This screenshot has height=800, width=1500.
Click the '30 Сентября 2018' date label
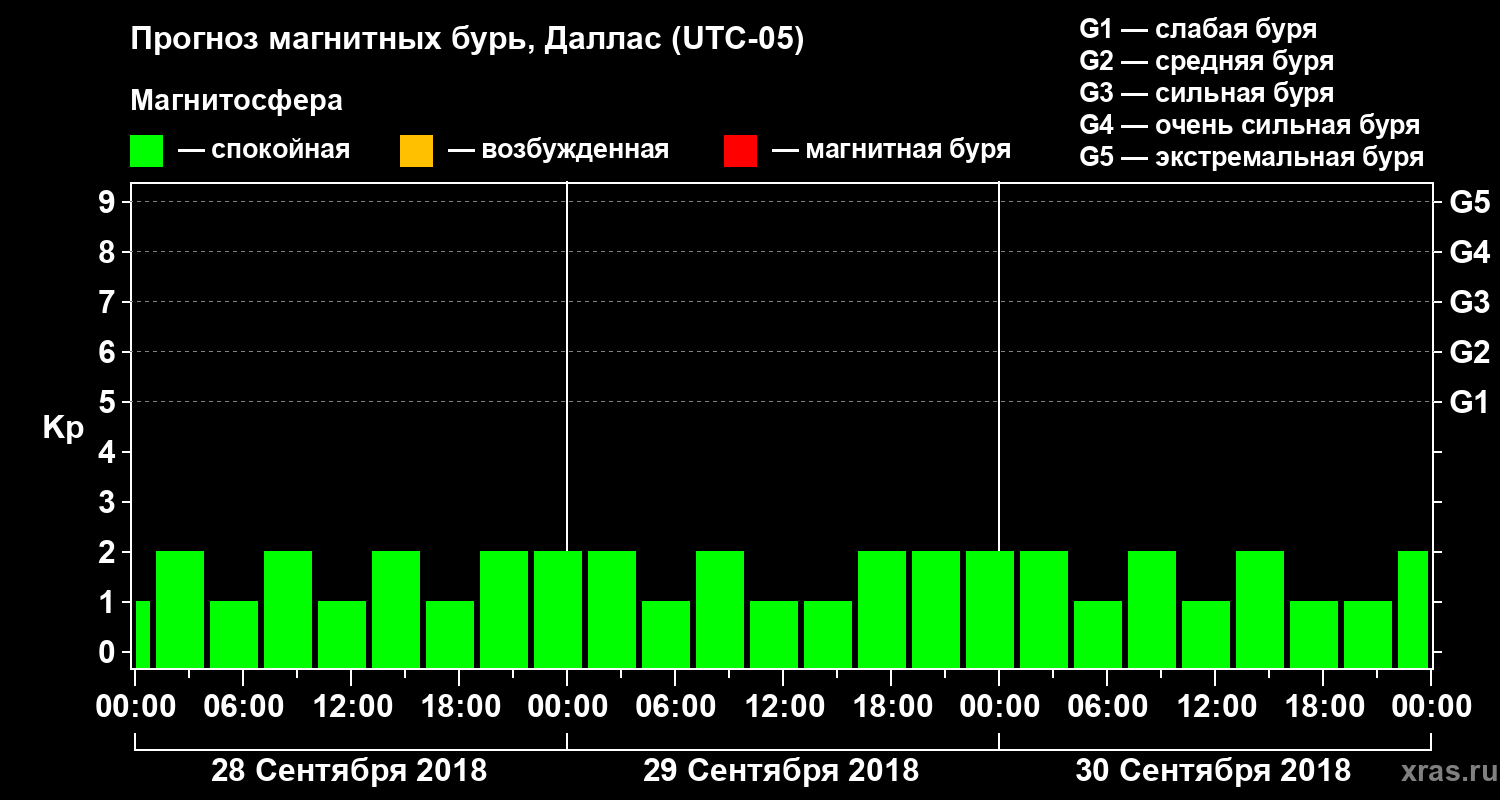click(x=1213, y=771)
